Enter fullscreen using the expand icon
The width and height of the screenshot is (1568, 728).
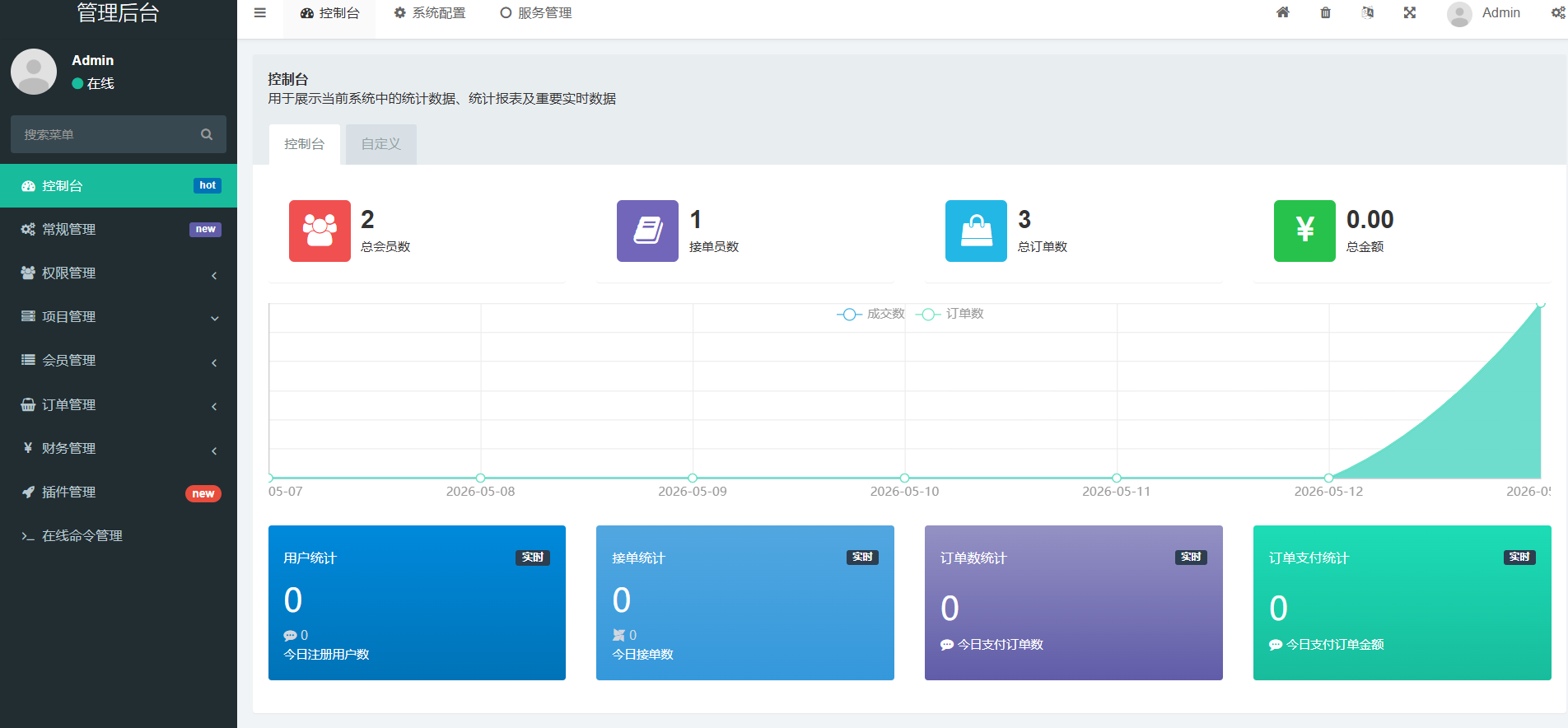(1410, 12)
